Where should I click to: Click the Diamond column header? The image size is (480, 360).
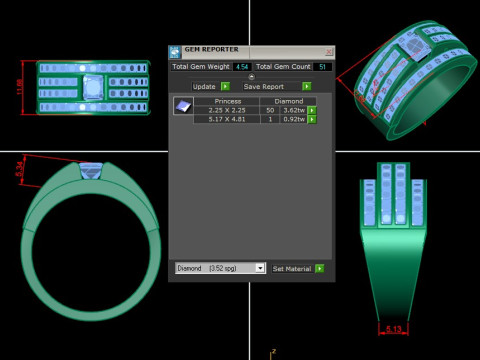tap(288, 101)
